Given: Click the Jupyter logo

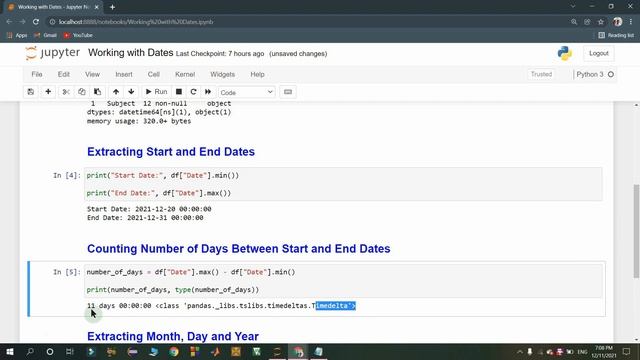Looking at the screenshot, I should pyautogui.click(x=53, y=53).
